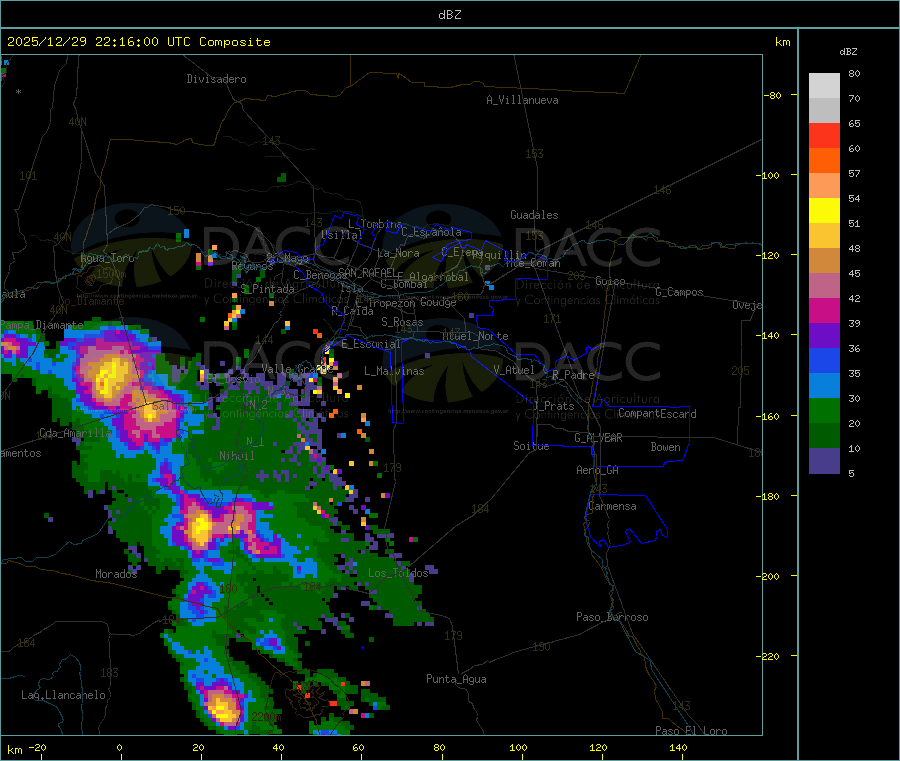Click the Bowen map label

pos(665,447)
